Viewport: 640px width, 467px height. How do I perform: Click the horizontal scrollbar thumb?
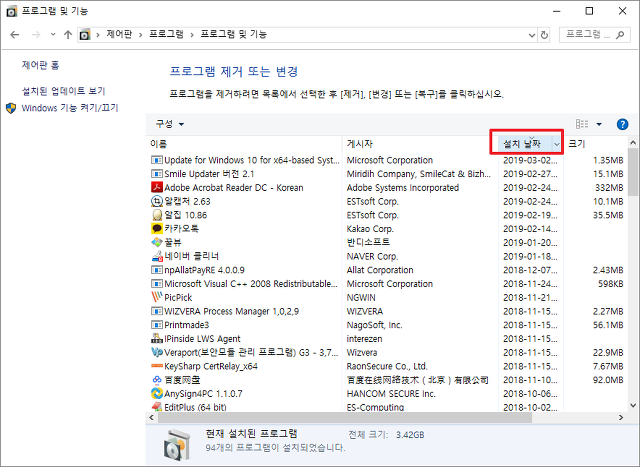point(345,418)
